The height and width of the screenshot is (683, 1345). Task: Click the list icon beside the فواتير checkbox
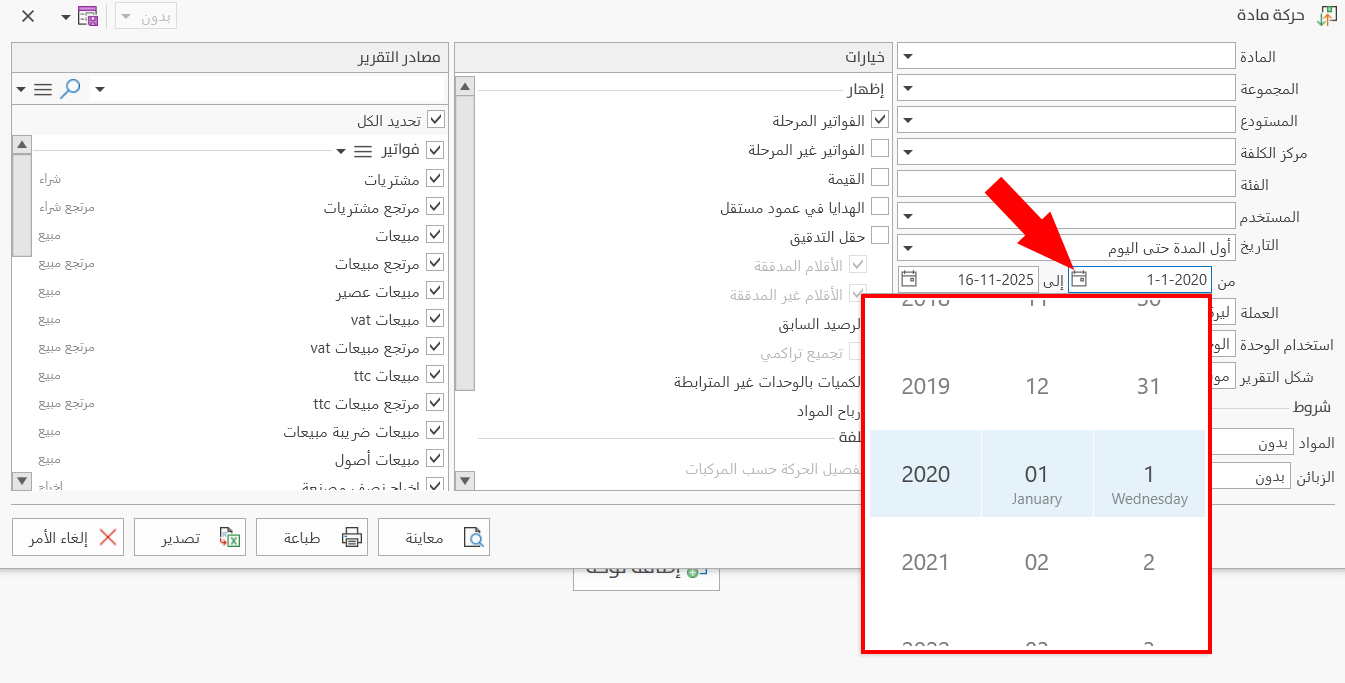coord(364,150)
